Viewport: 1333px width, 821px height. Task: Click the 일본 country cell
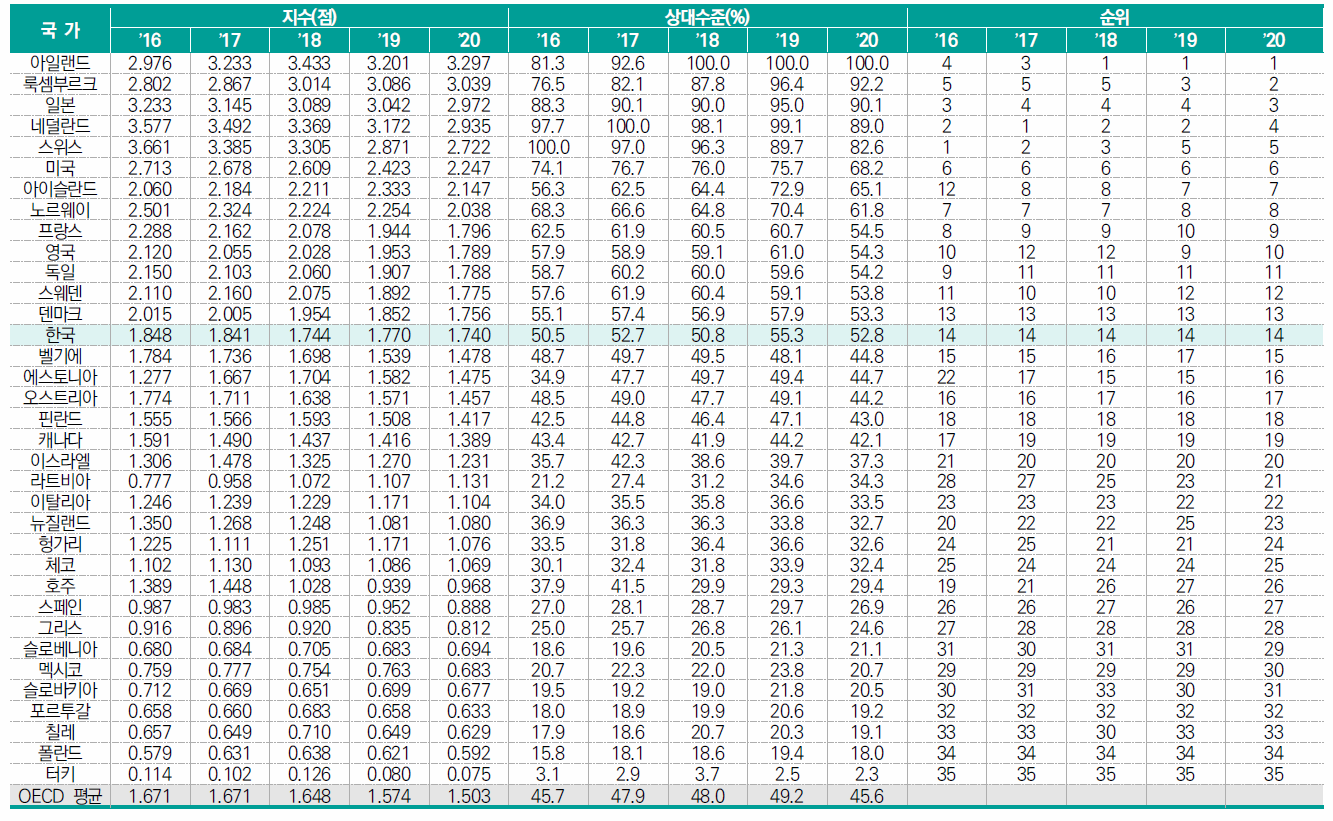pyautogui.click(x=60, y=104)
